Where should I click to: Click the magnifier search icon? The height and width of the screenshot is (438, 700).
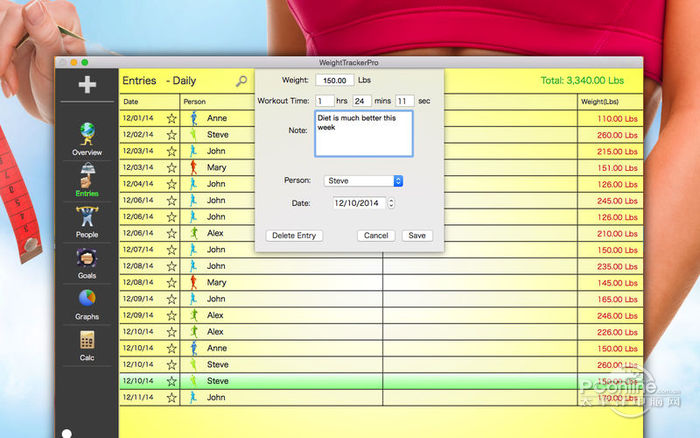pyautogui.click(x=241, y=81)
